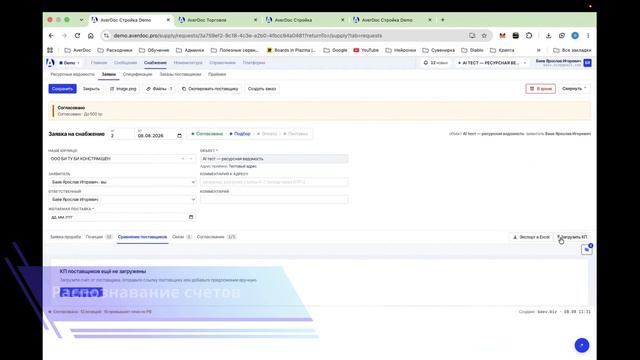Viewport: 640px width, 360px height.
Task: Switch to Заказы поставщикам sub-tab
Action: click(180, 74)
